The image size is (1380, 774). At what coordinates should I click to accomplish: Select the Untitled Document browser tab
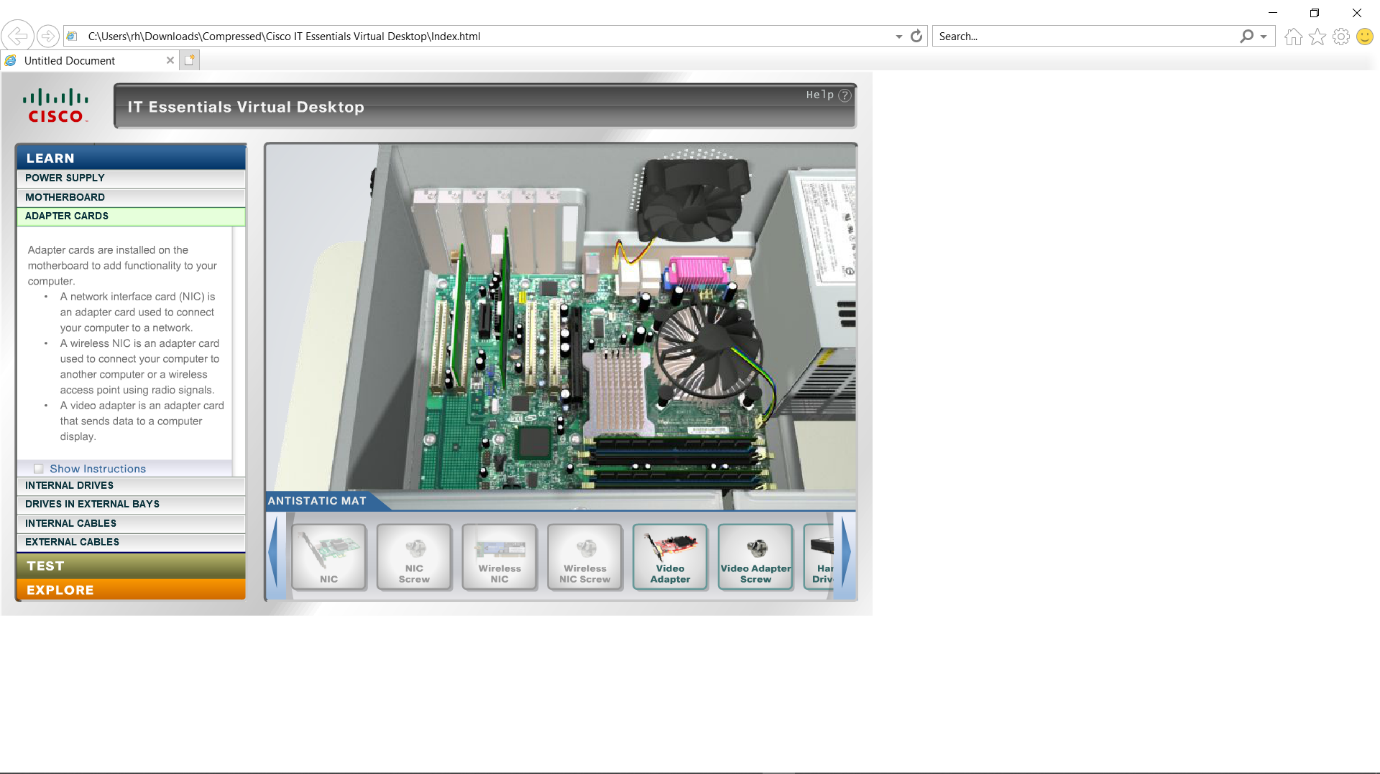click(90, 60)
